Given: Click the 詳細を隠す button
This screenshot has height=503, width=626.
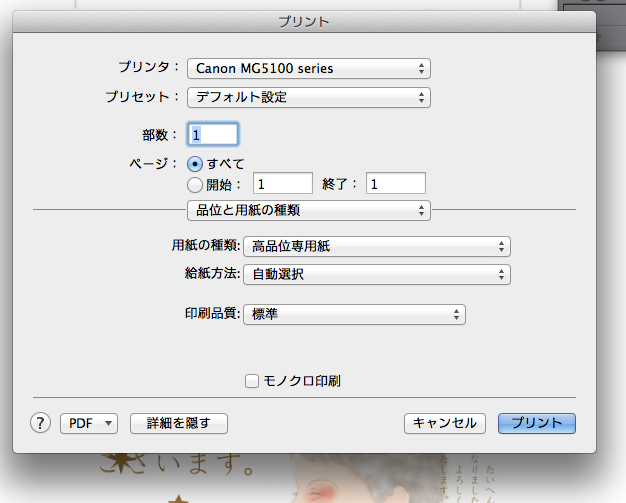Looking at the screenshot, I should pyautogui.click(x=179, y=423).
